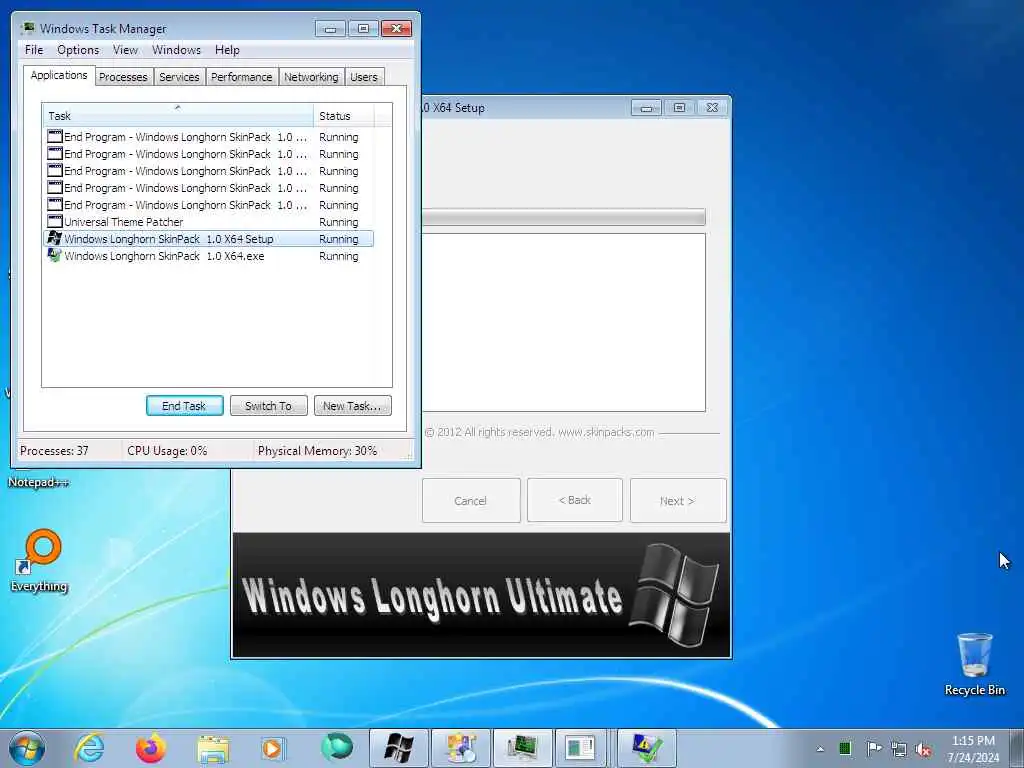Select the first End Program SkinPack task

[208, 137]
